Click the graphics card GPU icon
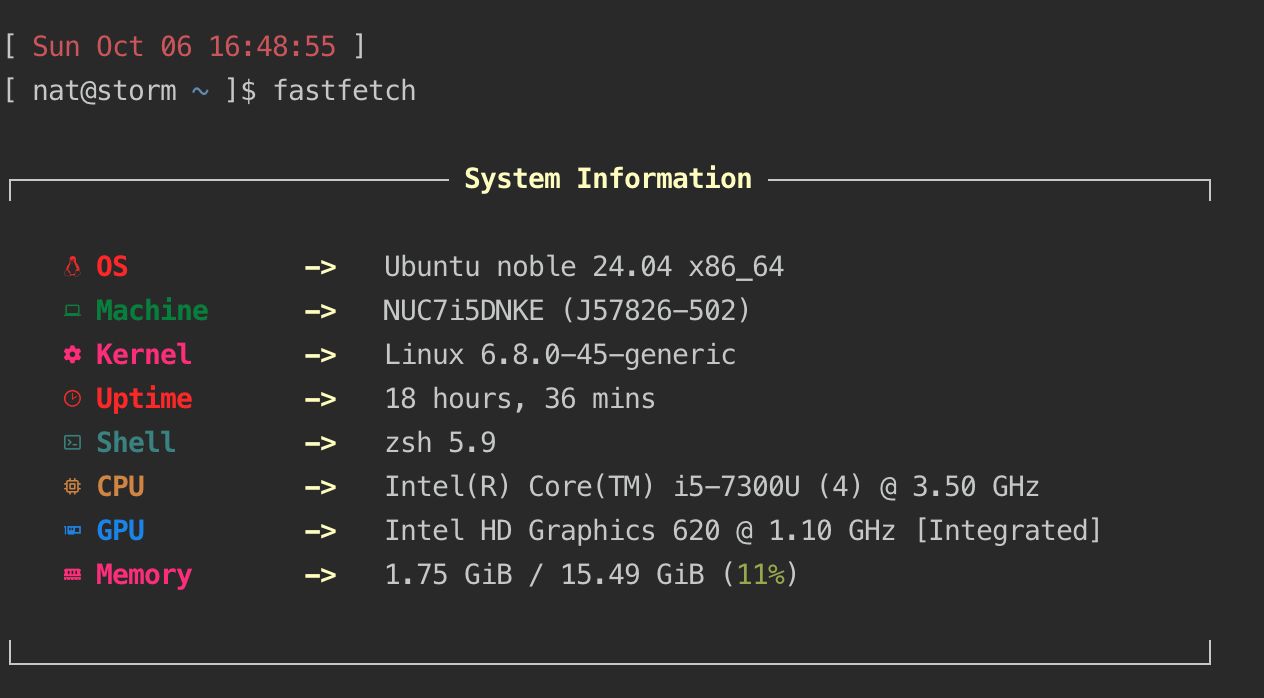This screenshot has height=698, width=1264. click(72, 531)
